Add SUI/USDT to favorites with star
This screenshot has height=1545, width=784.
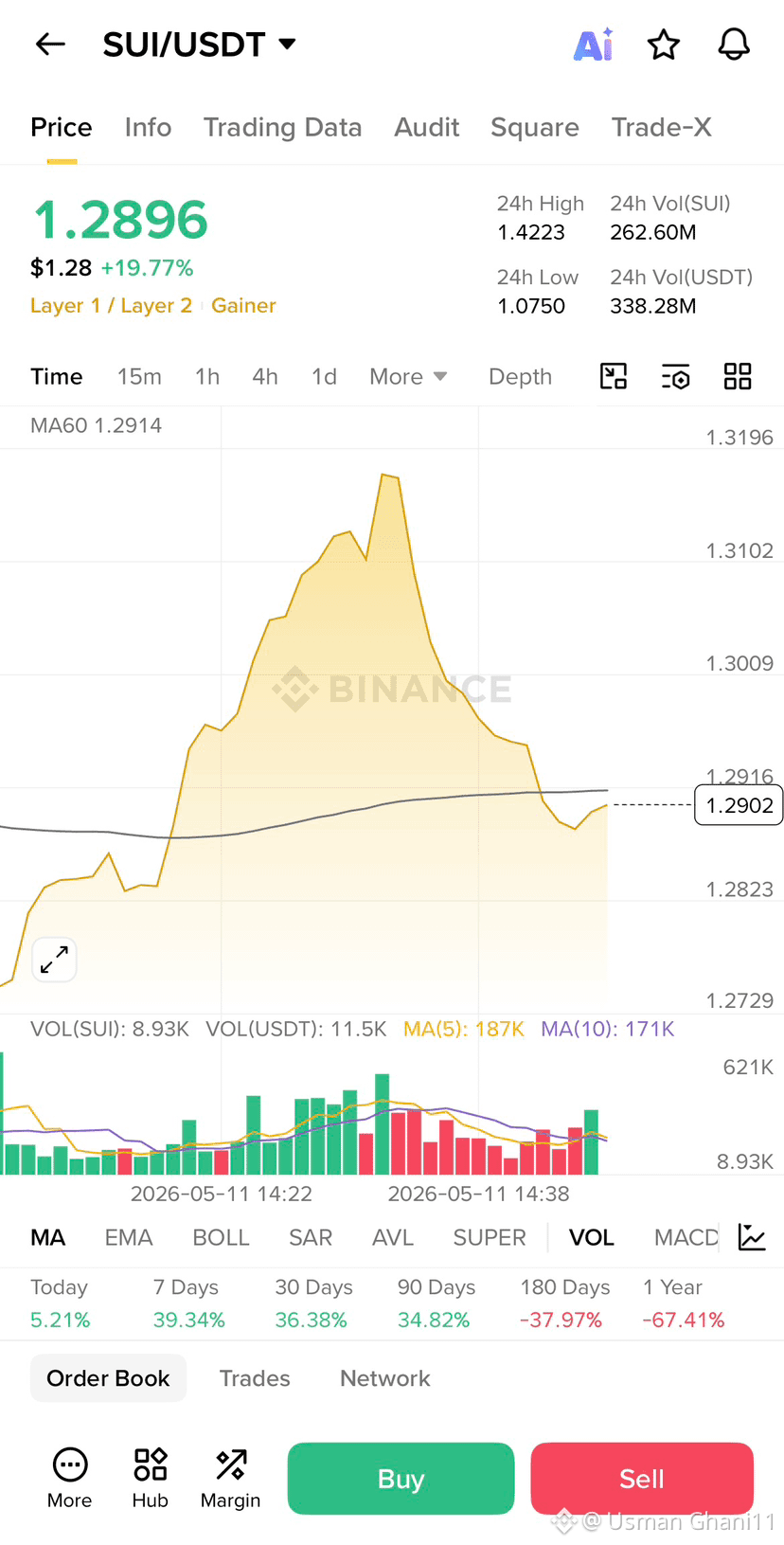point(663,45)
